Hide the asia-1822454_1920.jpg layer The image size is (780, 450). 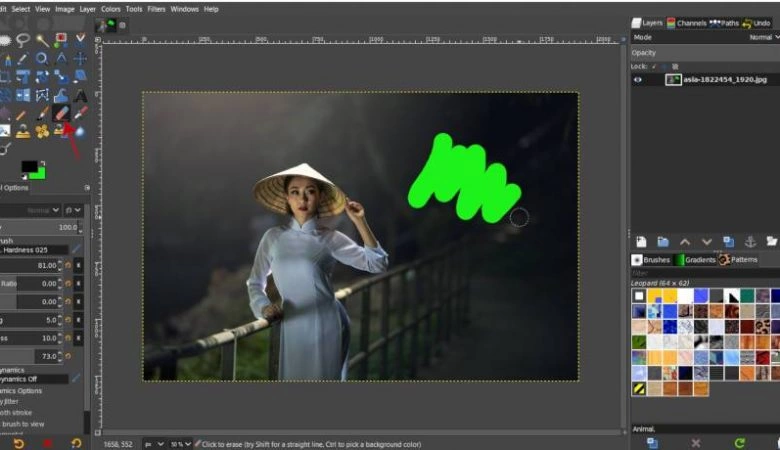pos(638,79)
